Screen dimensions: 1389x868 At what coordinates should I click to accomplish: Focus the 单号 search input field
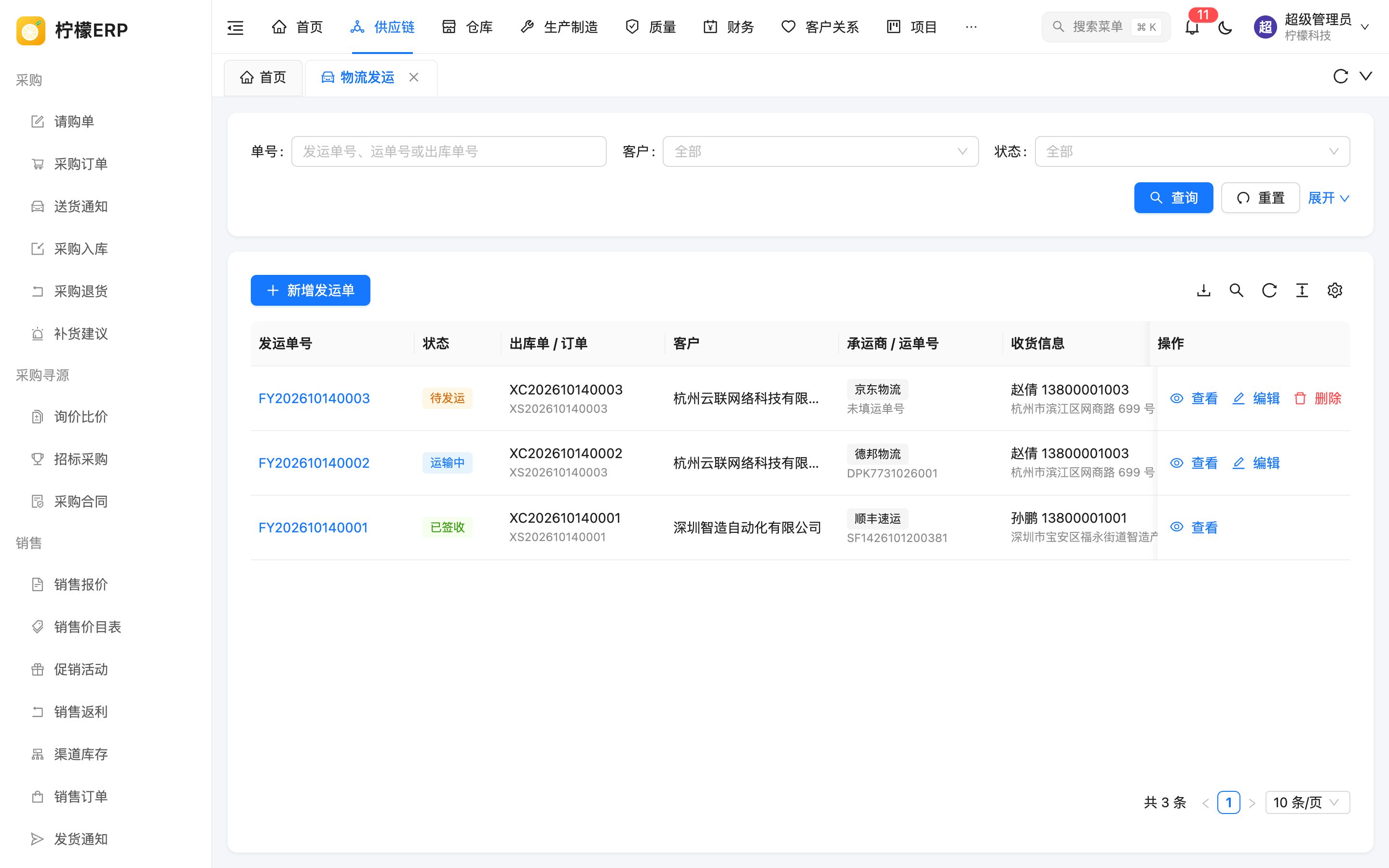pyautogui.click(x=449, y=151)
